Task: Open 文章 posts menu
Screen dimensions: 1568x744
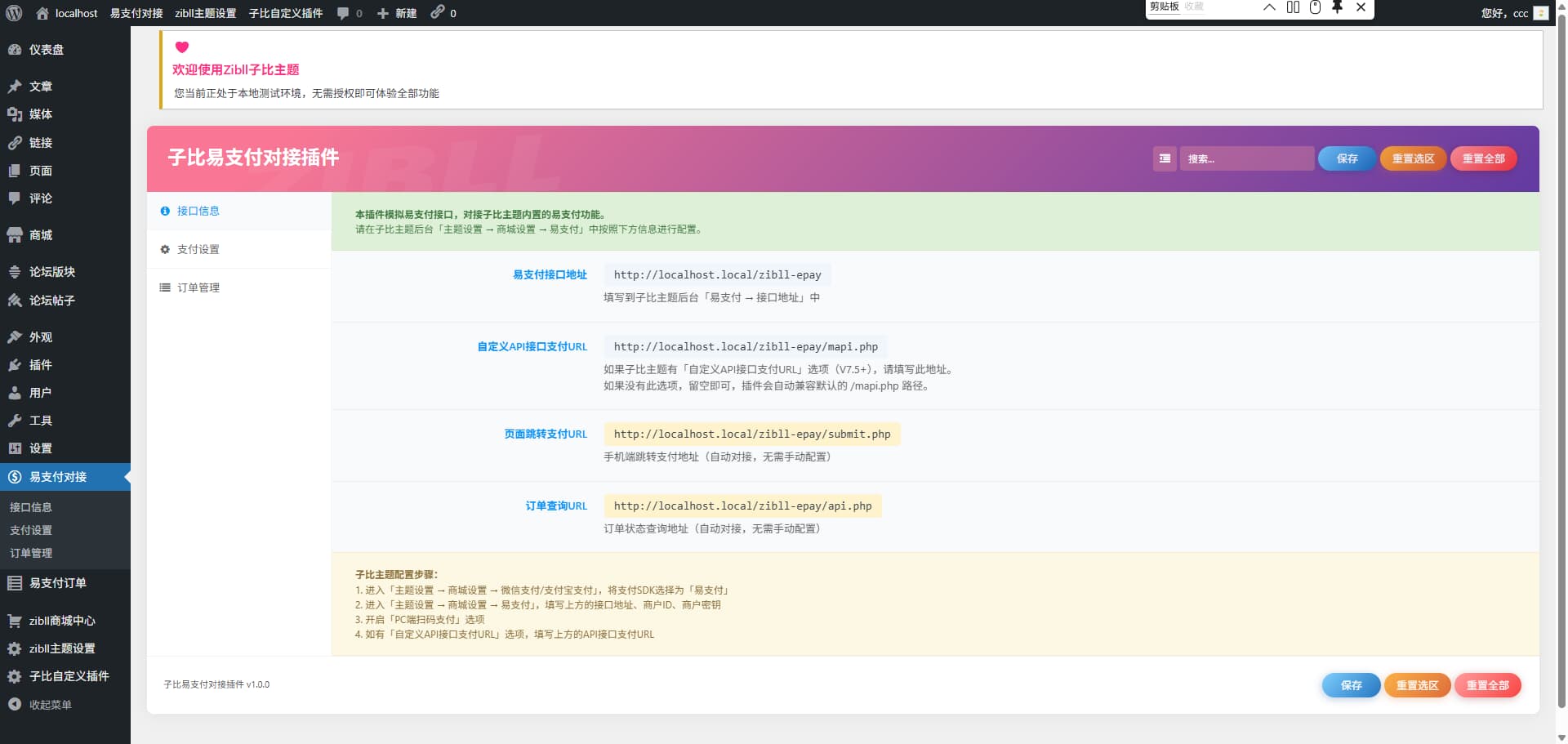Action: [x=65, y=87]
